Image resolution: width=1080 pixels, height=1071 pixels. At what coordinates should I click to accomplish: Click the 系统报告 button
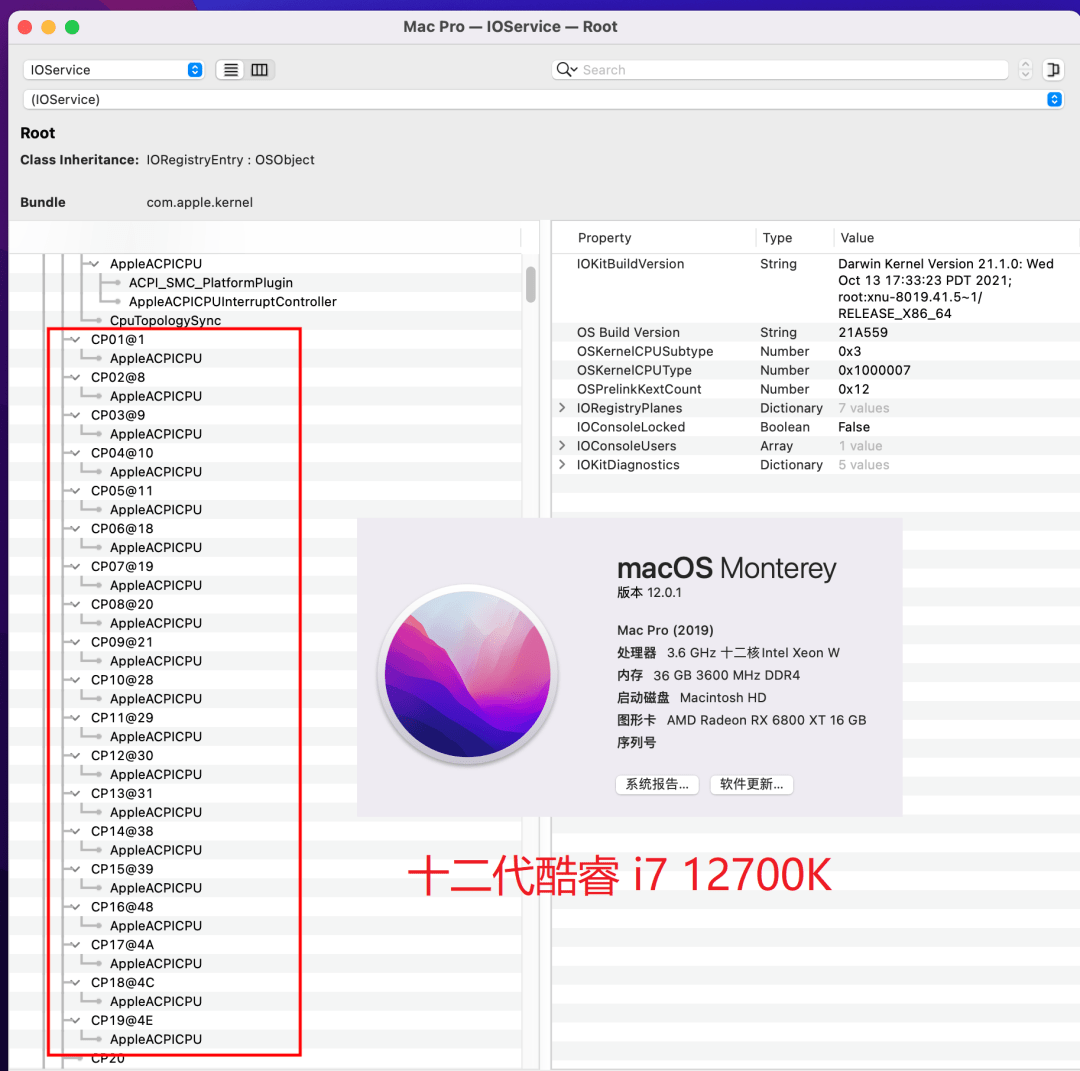tap(656, 785)
